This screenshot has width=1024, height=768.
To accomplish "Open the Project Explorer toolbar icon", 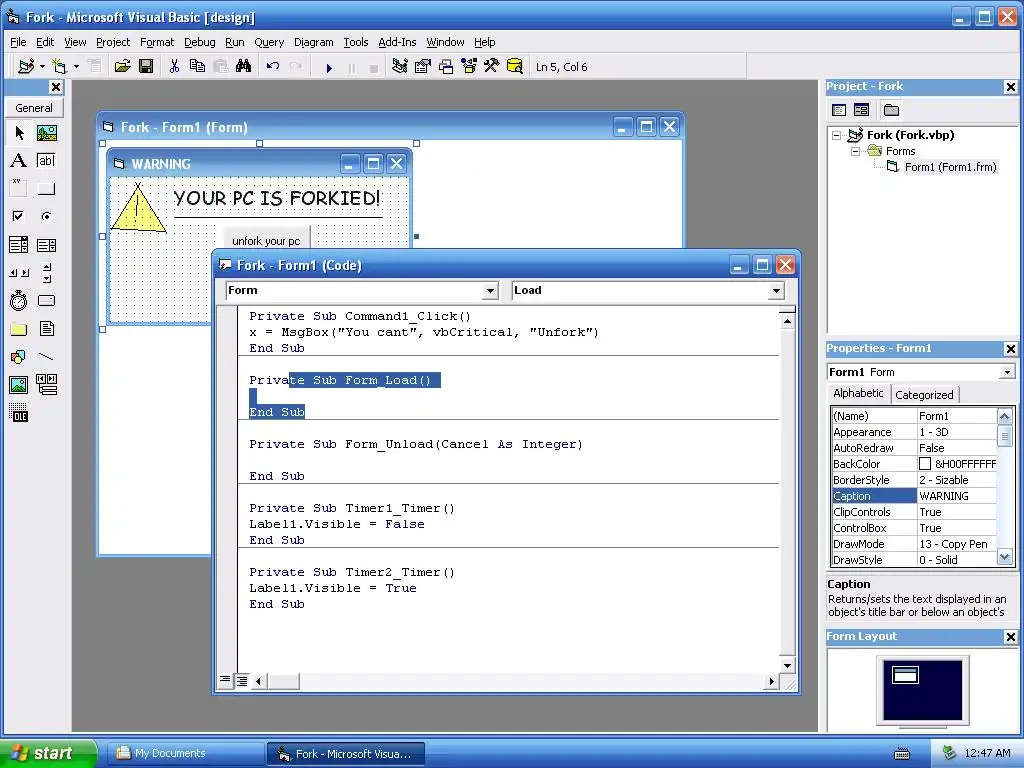I will click(400, 67).
